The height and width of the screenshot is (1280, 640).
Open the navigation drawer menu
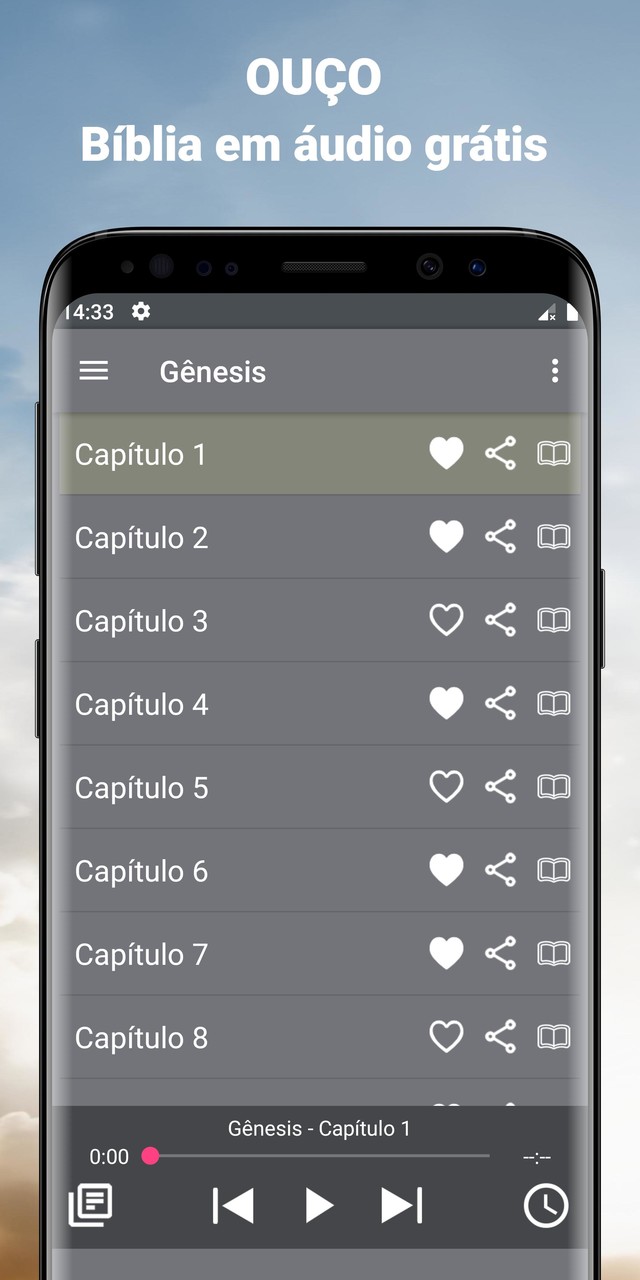(x=93, y=371)
